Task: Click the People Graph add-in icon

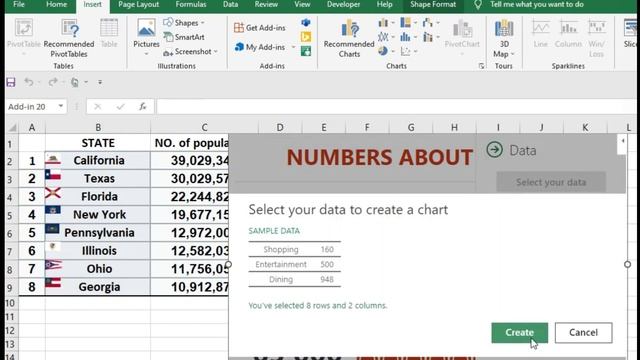Action: [x=306, y=51]
